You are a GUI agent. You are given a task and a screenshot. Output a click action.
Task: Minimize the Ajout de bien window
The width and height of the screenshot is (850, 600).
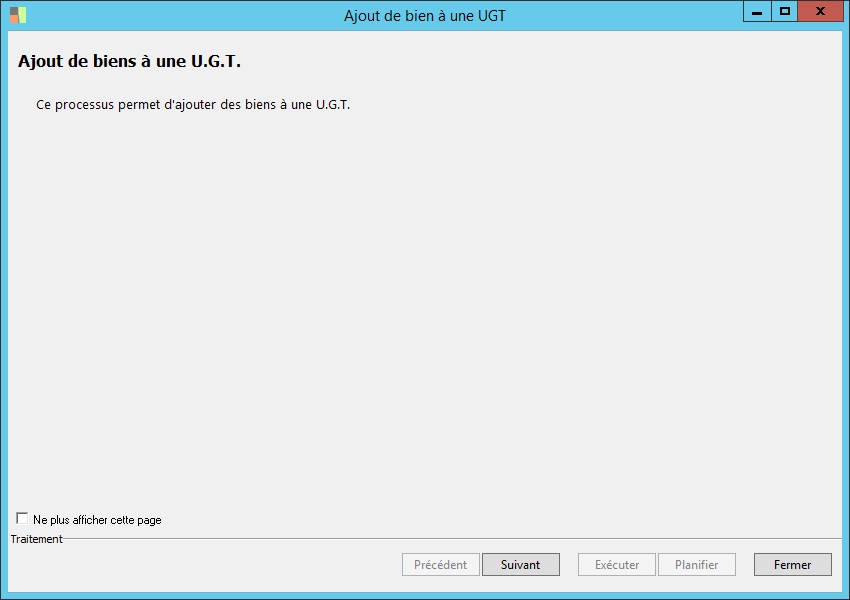757,11
